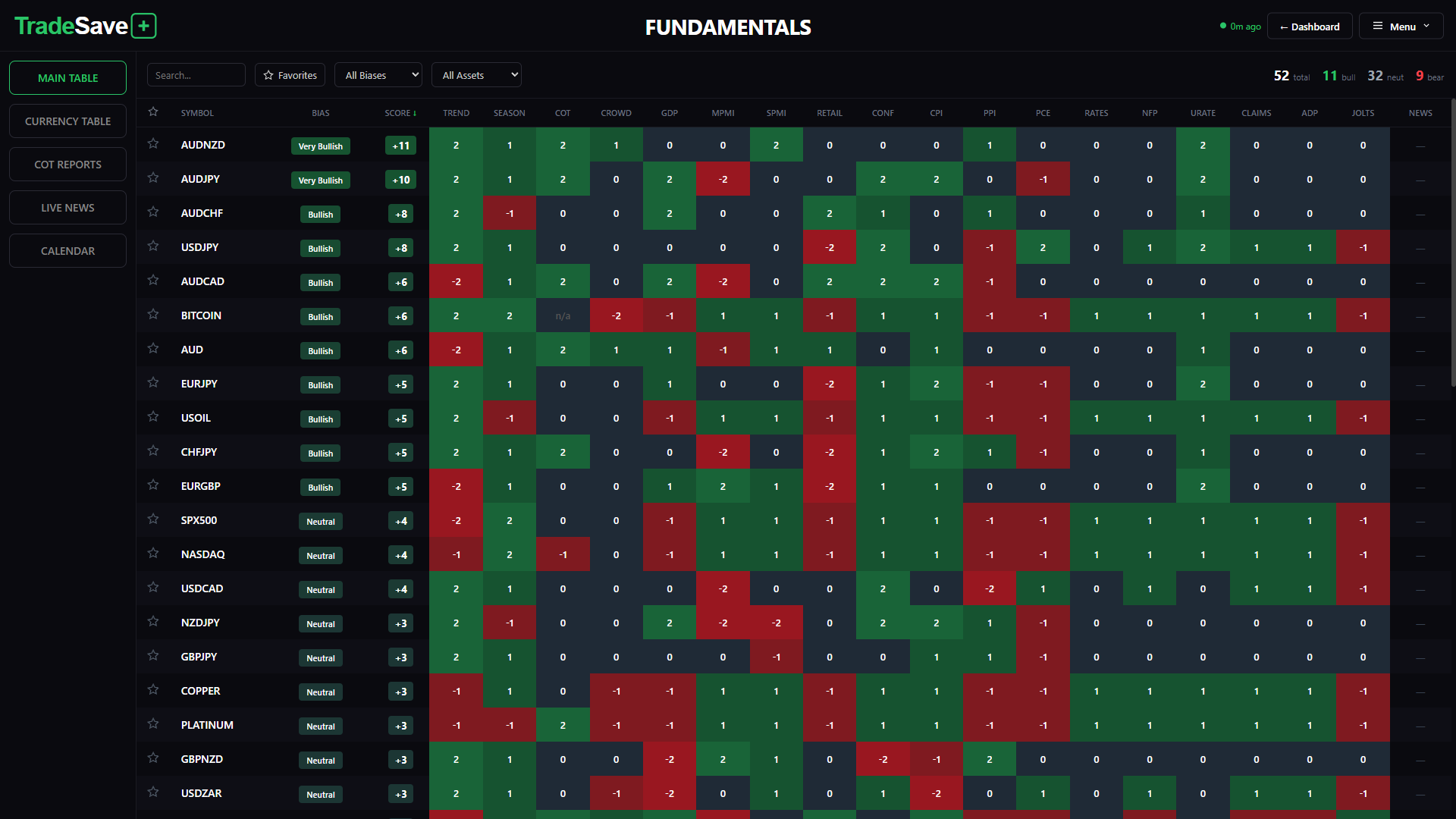Click the star icon in table header
This screenshot has width=1456, height=819.
(x=153, y=112)
